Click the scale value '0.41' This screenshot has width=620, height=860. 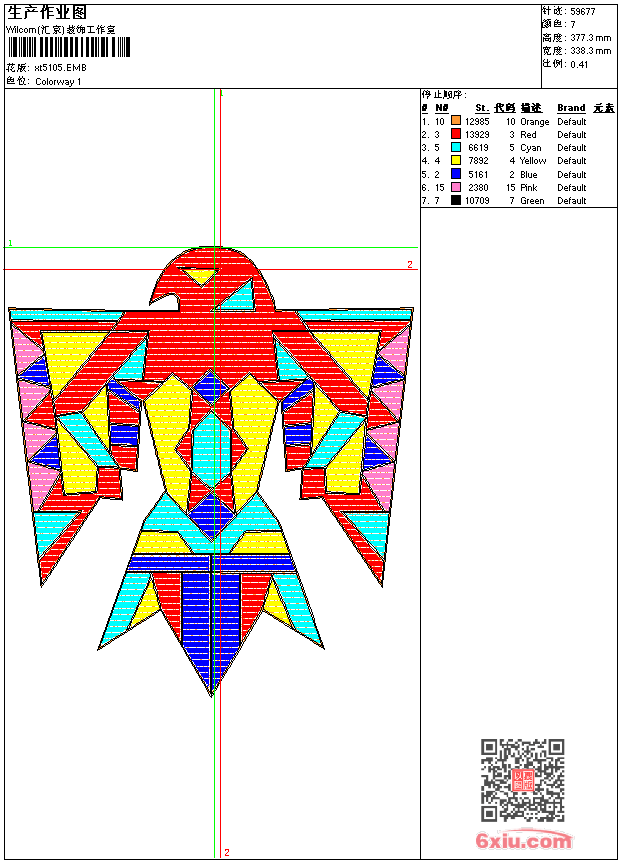tap(579, 65)
